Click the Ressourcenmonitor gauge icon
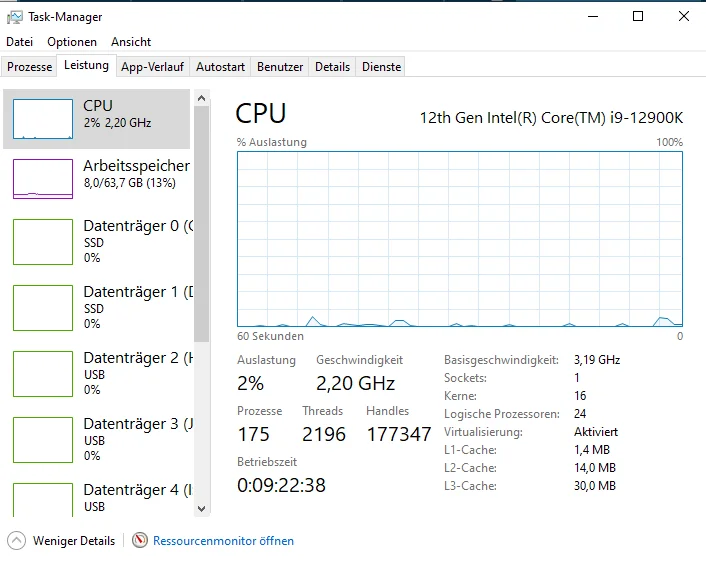This screenshot has height=564, width=706. [140, 540]
